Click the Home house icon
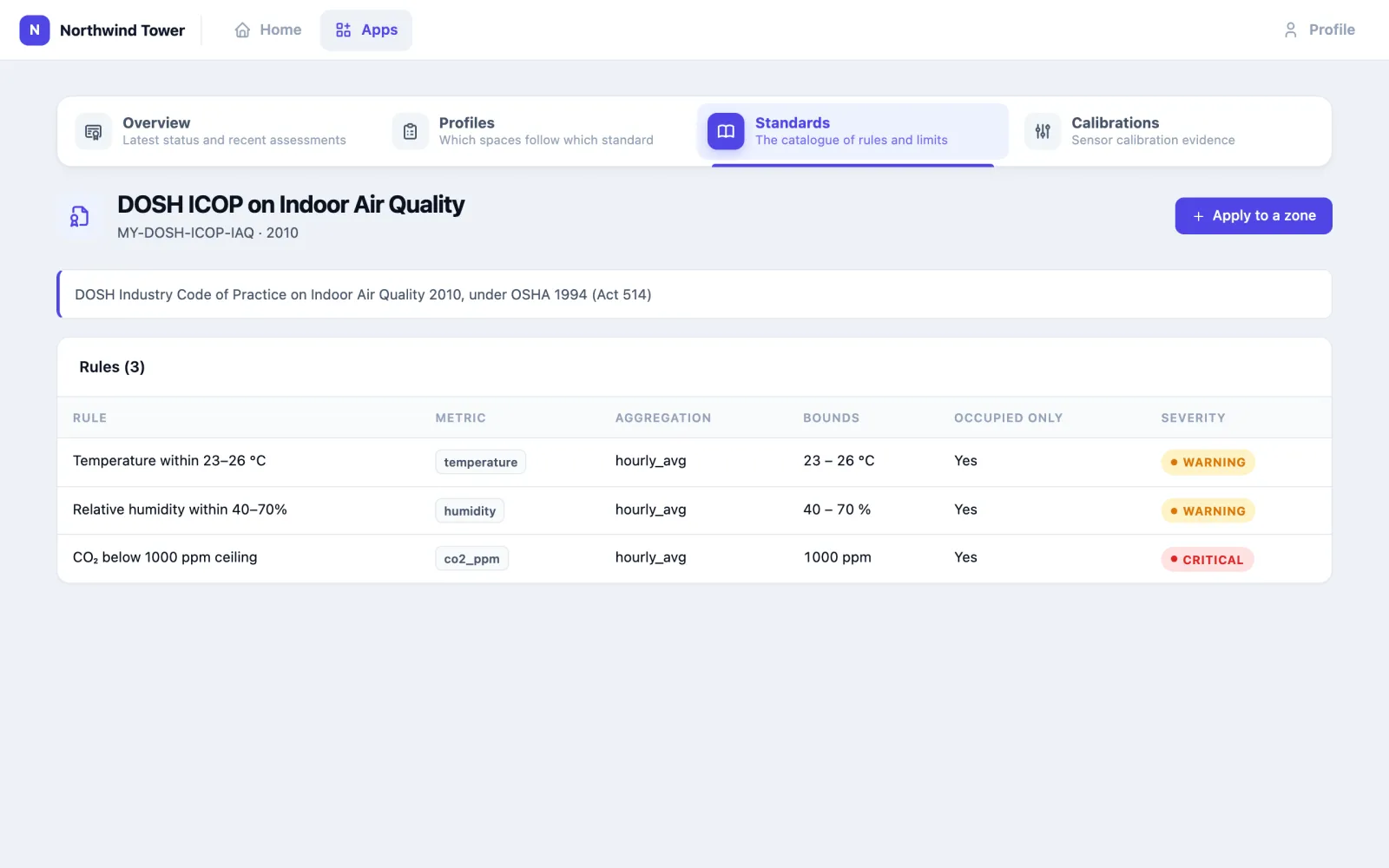Image resolution: width=1389 pixels, height=868 pixels. 242,30
